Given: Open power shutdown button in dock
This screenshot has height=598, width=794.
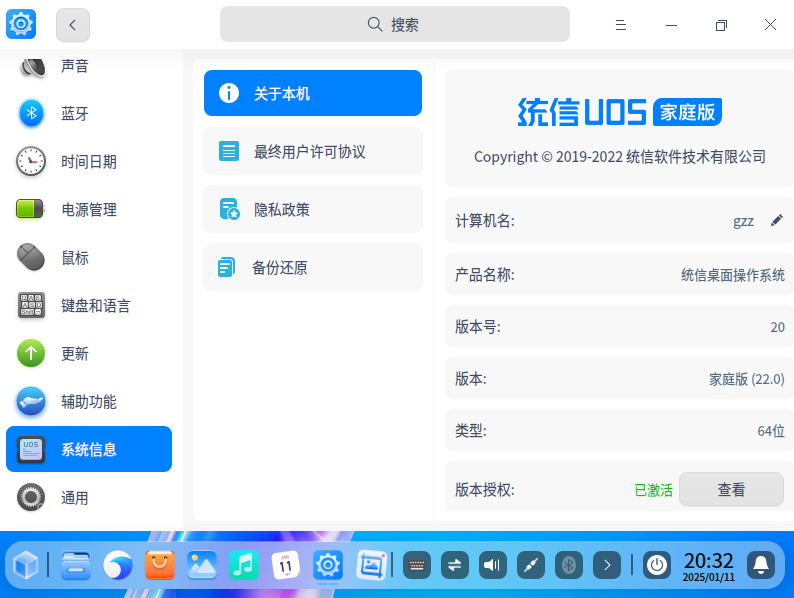Looking at the screenshot, I should click(657, 565).
